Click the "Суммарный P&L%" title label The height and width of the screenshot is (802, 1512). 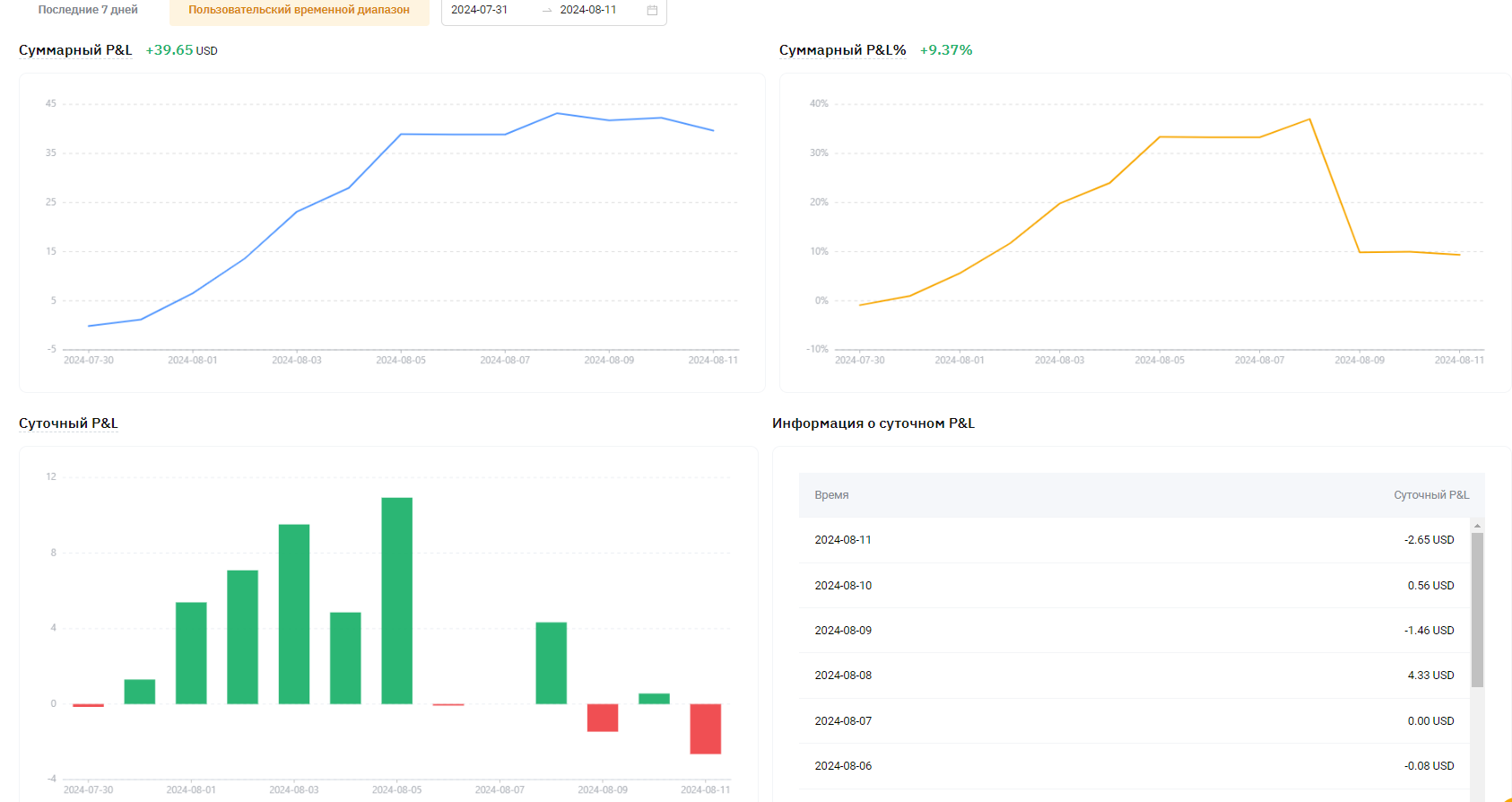(x=842, y=50)
